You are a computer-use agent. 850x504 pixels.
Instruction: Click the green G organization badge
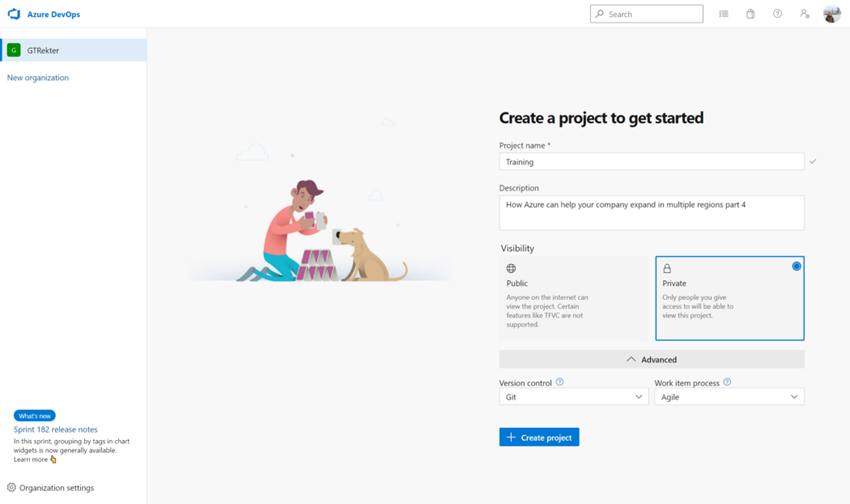tap(14, 50)
